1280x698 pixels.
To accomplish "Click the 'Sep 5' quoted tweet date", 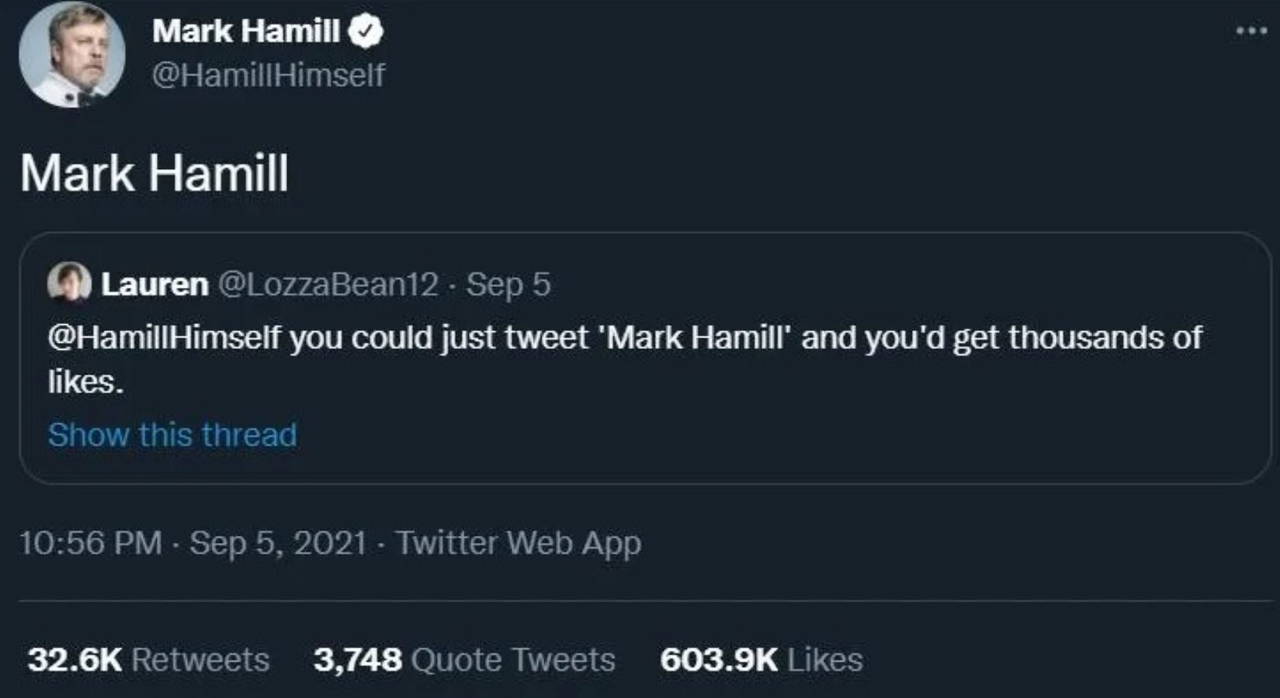I will [509, 285].
